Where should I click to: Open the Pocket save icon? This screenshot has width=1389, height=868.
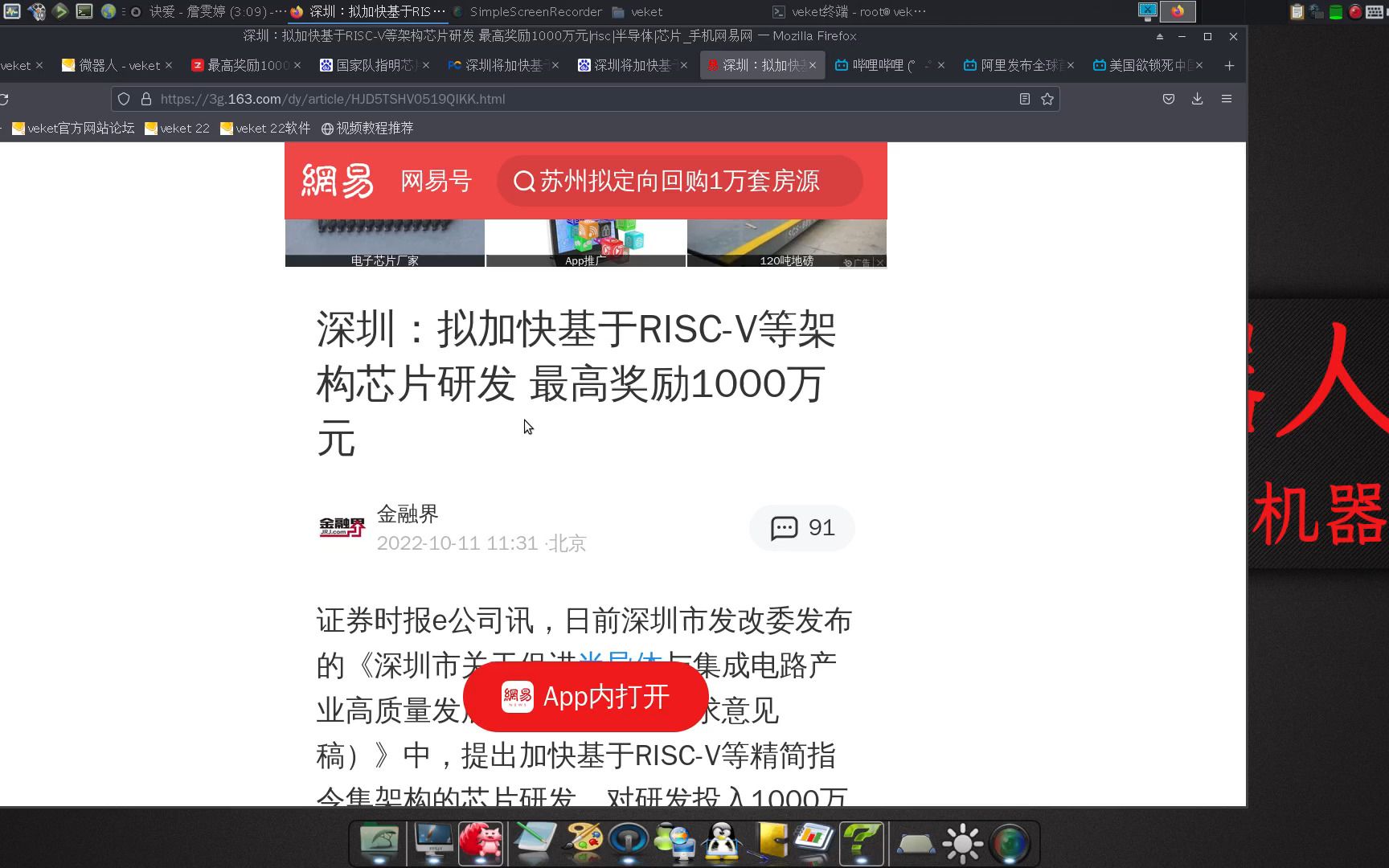[x=1169, y=99]
